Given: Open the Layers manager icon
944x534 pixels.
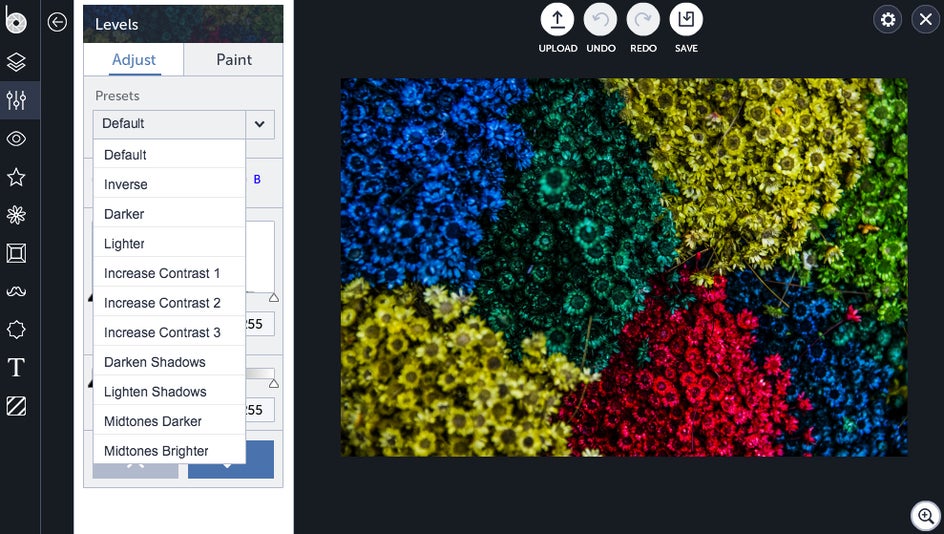Looking at the screenshot, I should coord(16,62).
